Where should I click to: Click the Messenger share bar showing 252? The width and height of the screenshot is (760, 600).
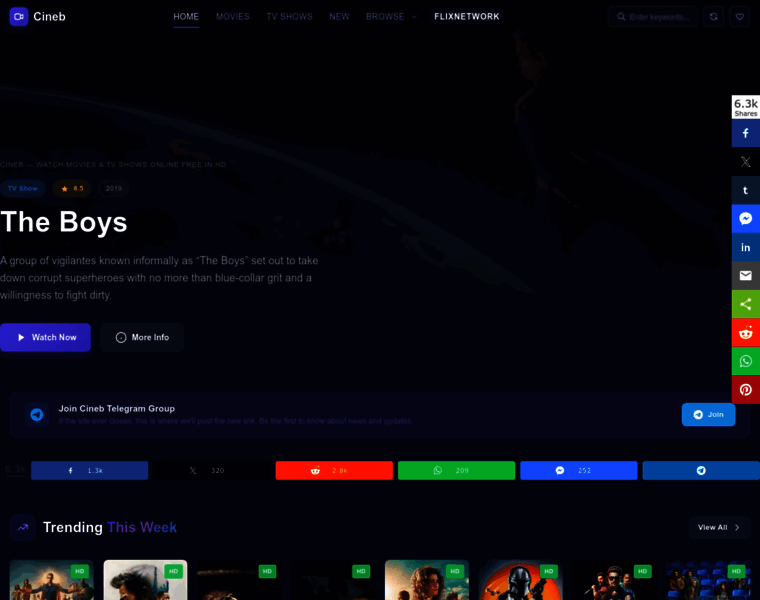coord(579,471)
